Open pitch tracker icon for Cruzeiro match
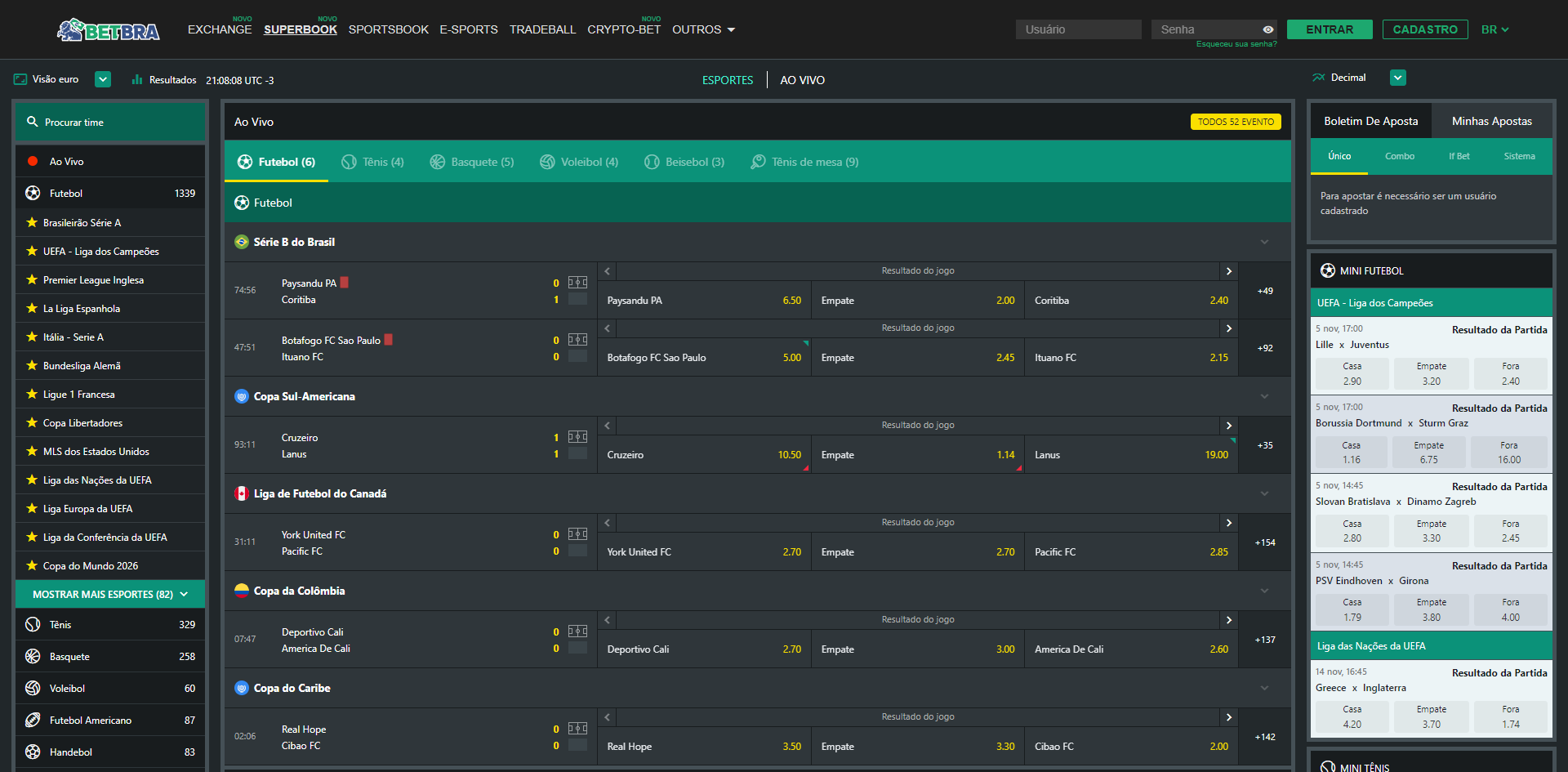The image size is (1568, 772). pos(577,437)
